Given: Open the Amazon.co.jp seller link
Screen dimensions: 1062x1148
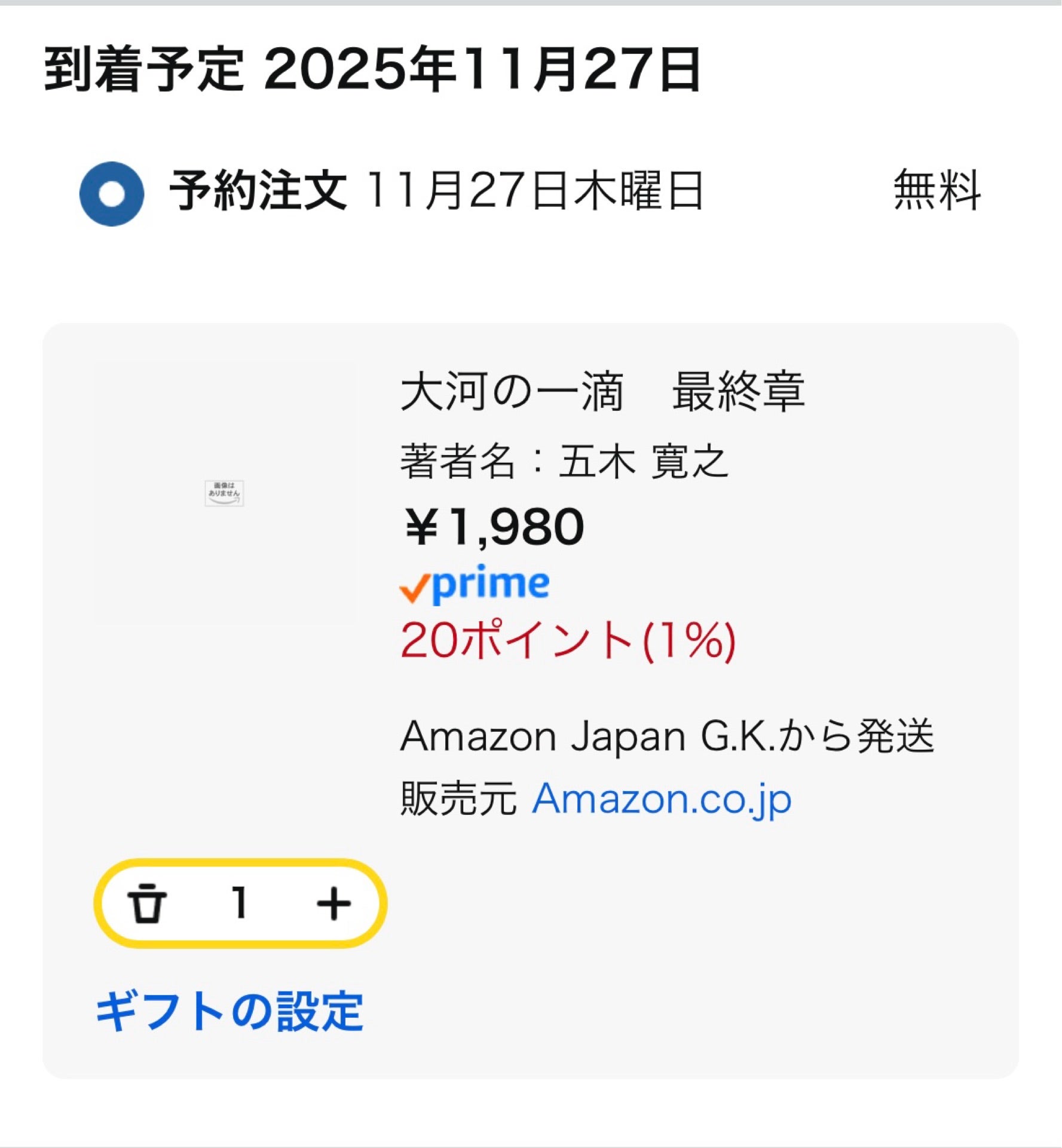Looking at the screenshot, I should point(662,799).
